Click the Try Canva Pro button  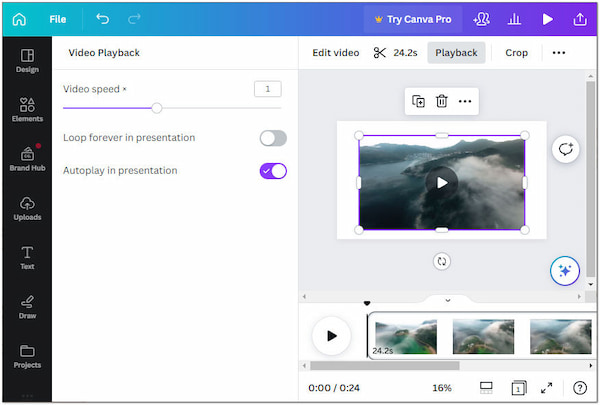(412, 19)
